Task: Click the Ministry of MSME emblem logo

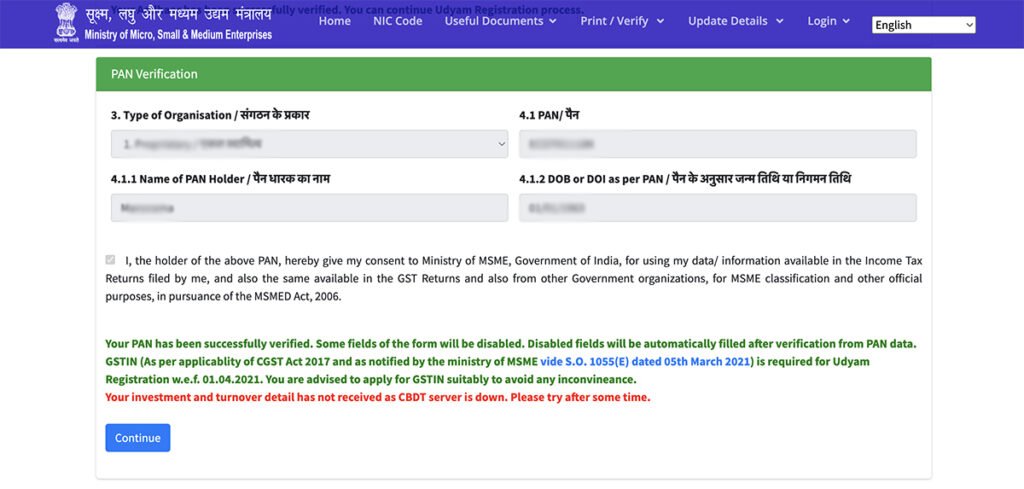Action: click(x=65, y=22)
